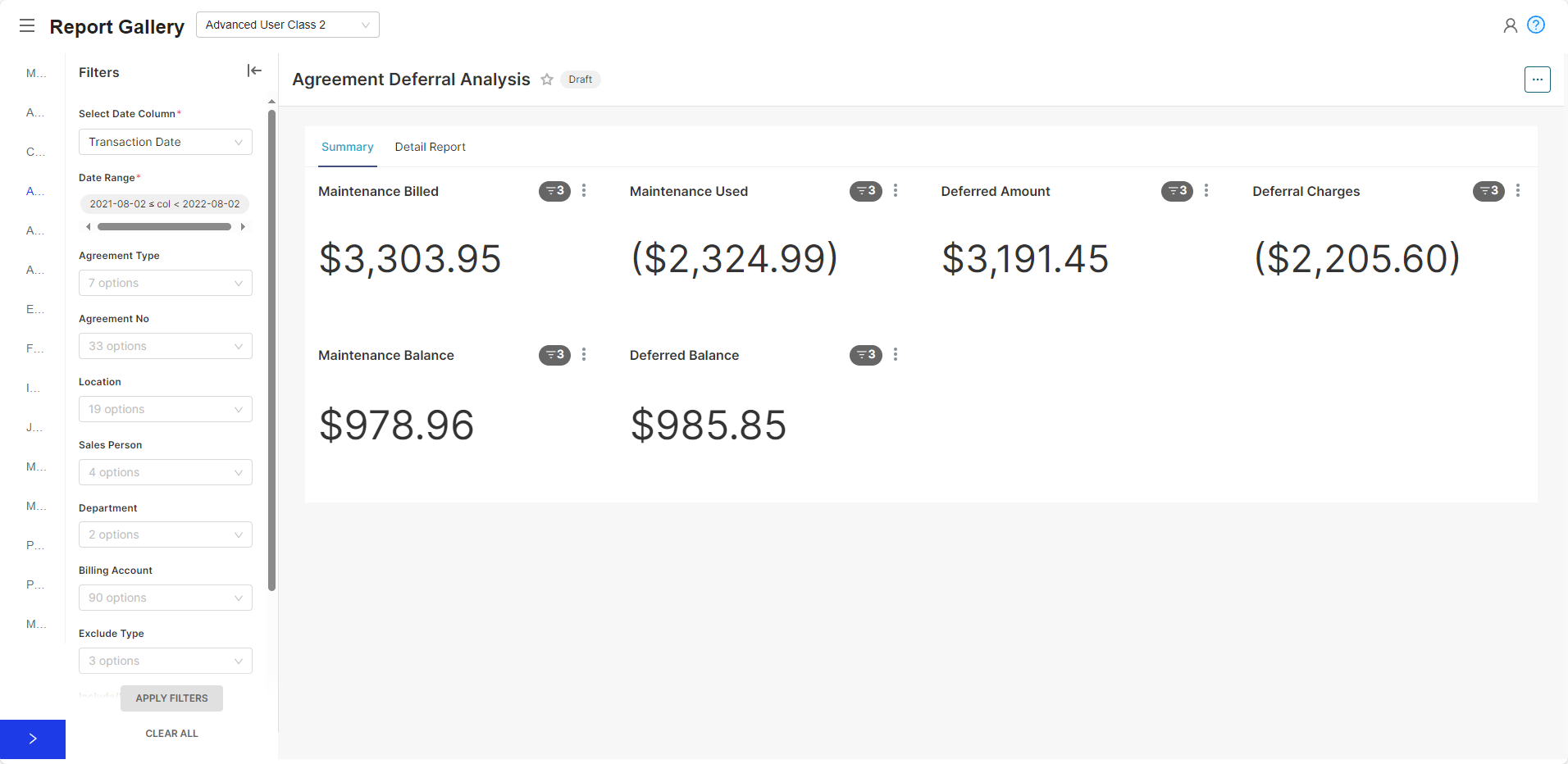Open the hamburger navigation menu
This screenshot has width=1568, height=764.
27,26
